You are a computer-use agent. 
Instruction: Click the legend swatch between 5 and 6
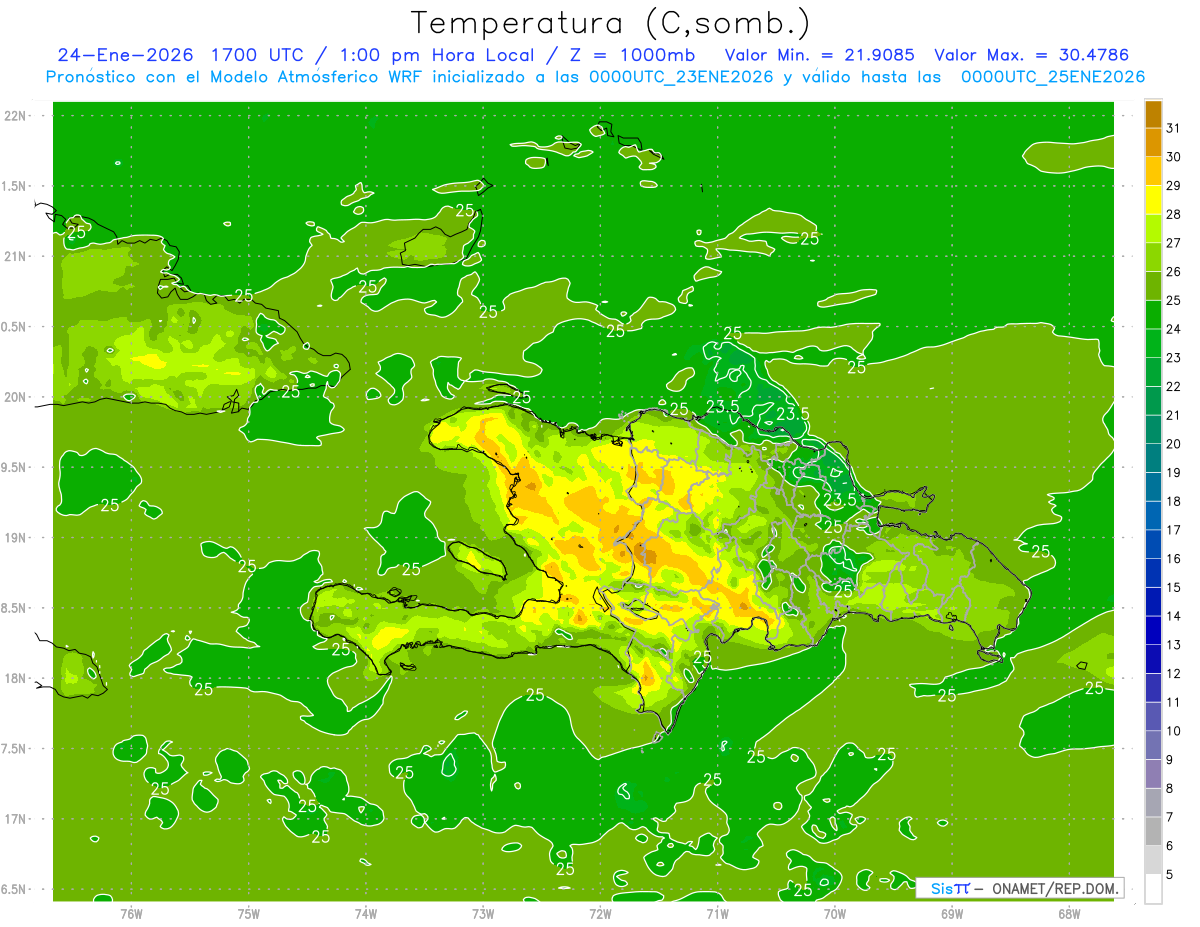click(x=1153, y=860)
